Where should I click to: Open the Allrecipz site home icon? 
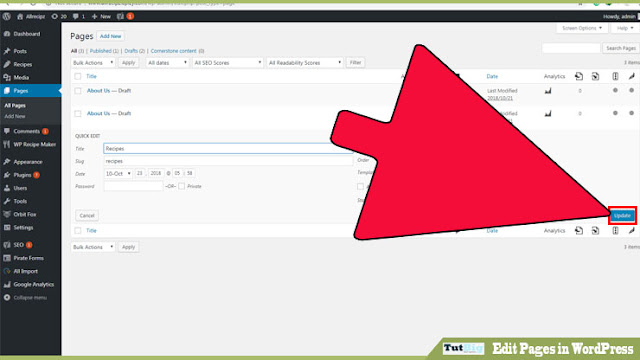click(x=31, y=16)
